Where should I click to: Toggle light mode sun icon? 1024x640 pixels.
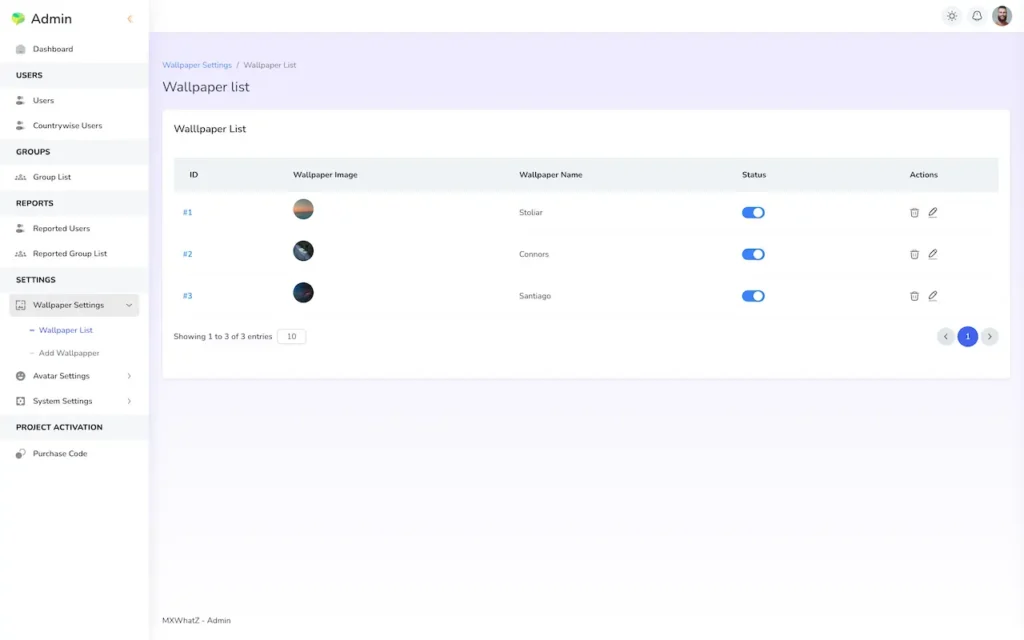pyautogui.click(x=952, y=16)
